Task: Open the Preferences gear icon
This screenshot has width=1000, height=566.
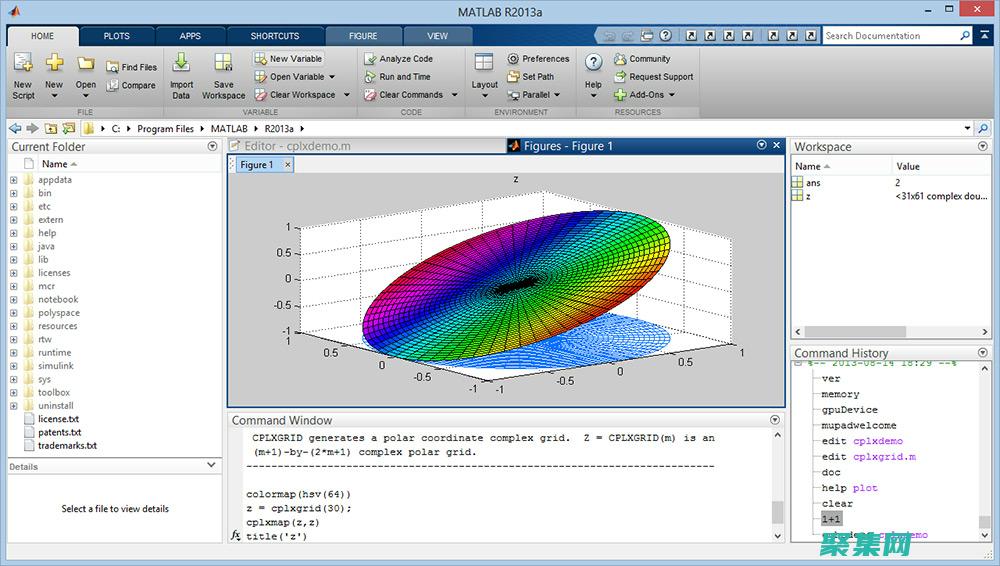Action: click(x=513, y=59)
